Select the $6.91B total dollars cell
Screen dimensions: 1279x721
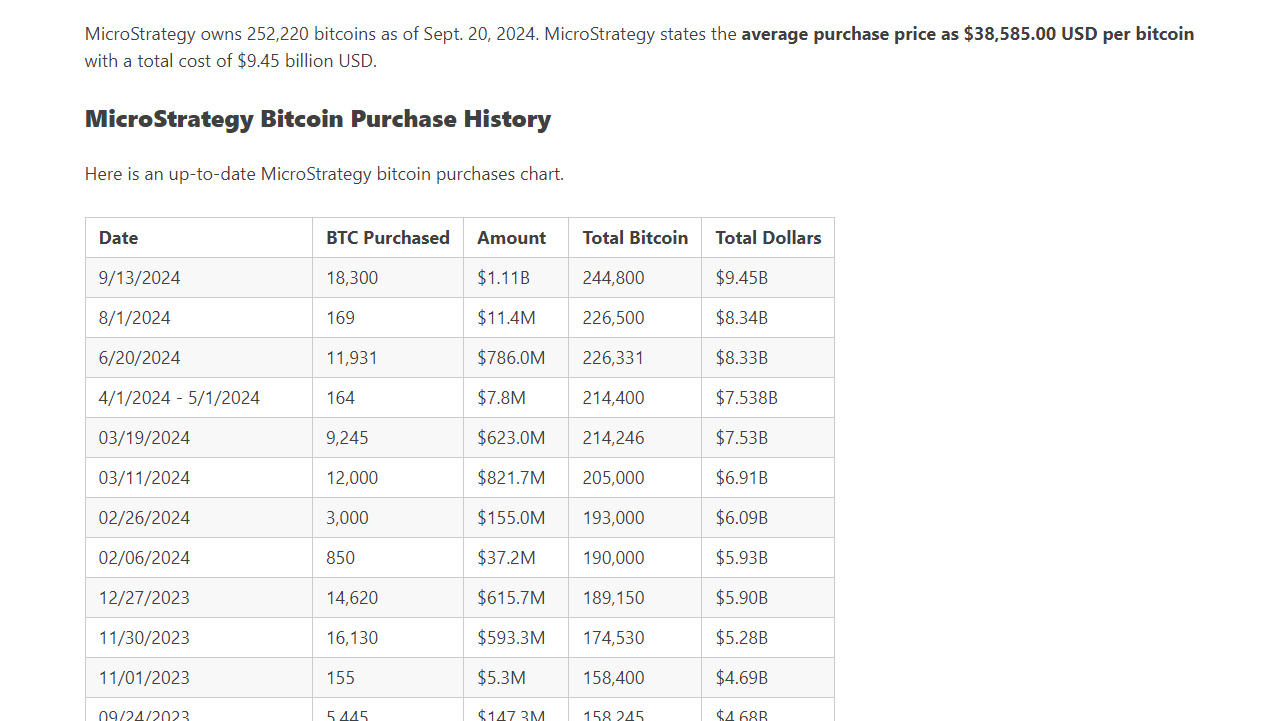pyautogui.click(x=768, y=478)
